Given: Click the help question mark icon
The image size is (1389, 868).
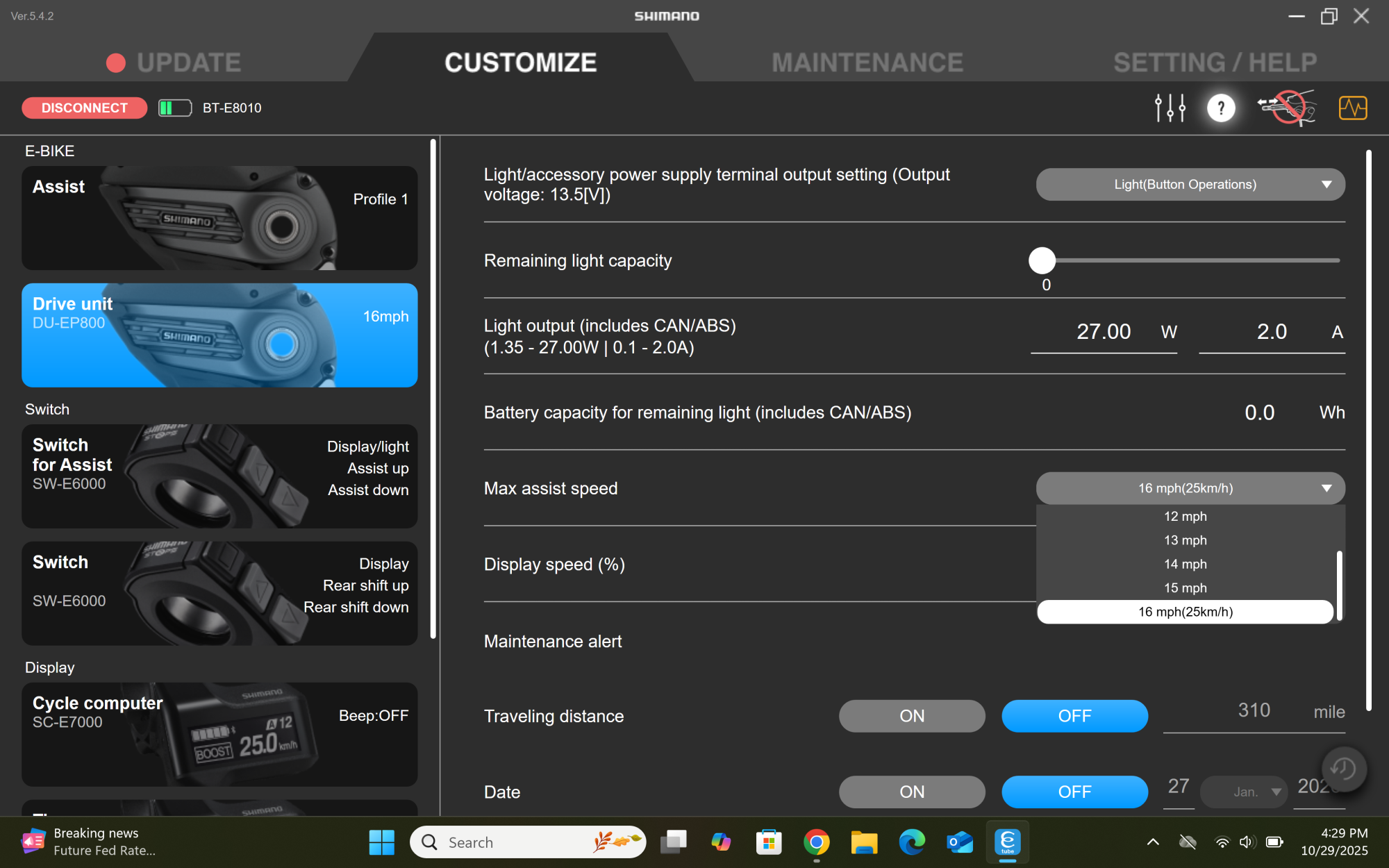Looking at the screenshot, I should 1220,108.
